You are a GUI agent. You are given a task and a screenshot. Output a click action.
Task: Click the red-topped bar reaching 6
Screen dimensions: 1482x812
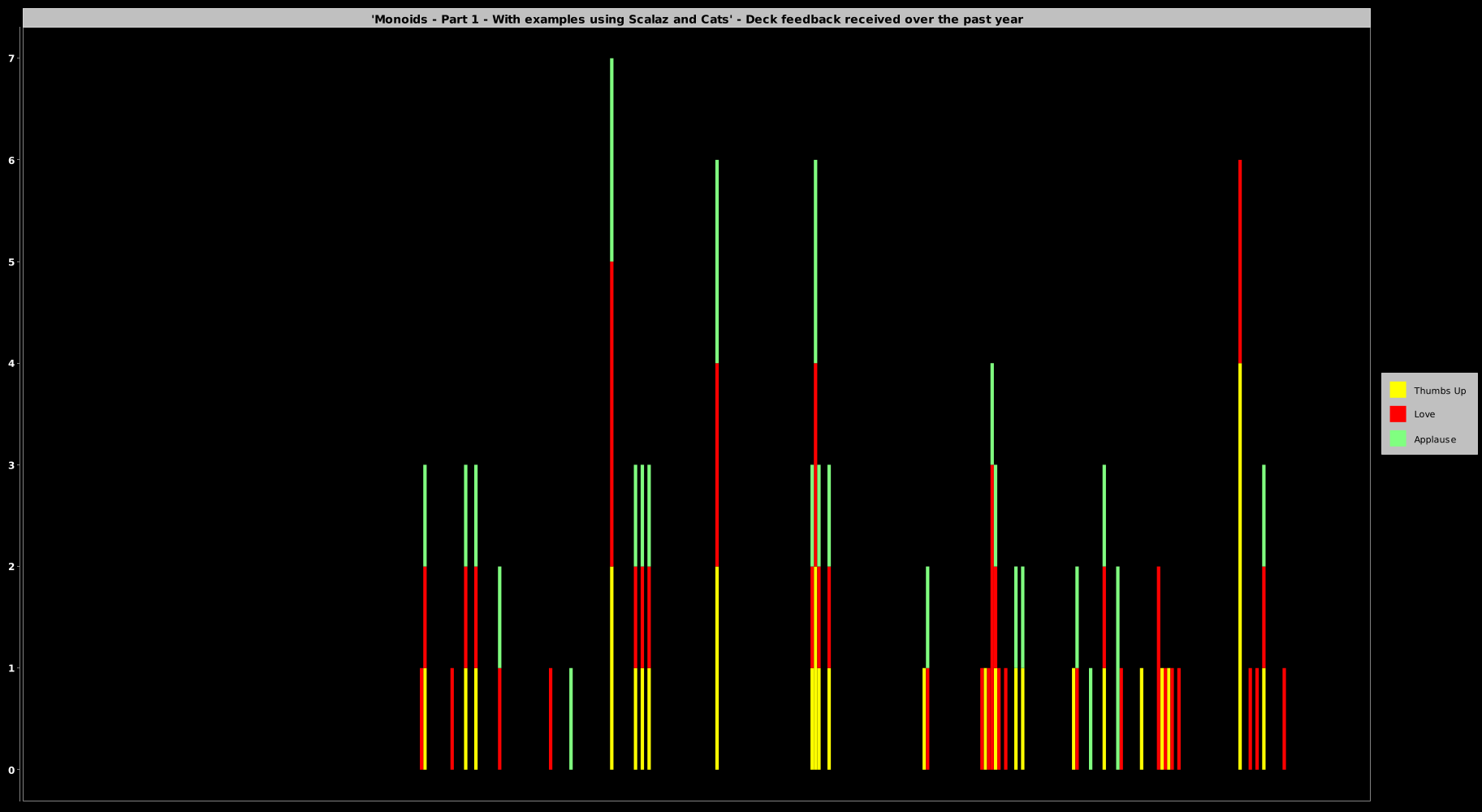tap(1240, 464)
